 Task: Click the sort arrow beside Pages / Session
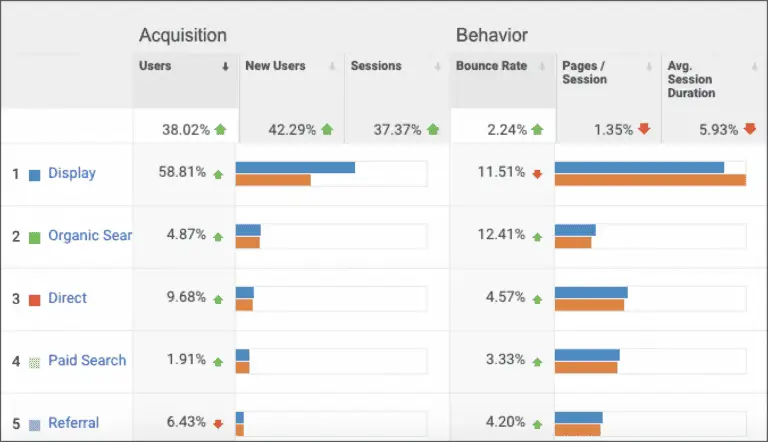click(648, 67)
